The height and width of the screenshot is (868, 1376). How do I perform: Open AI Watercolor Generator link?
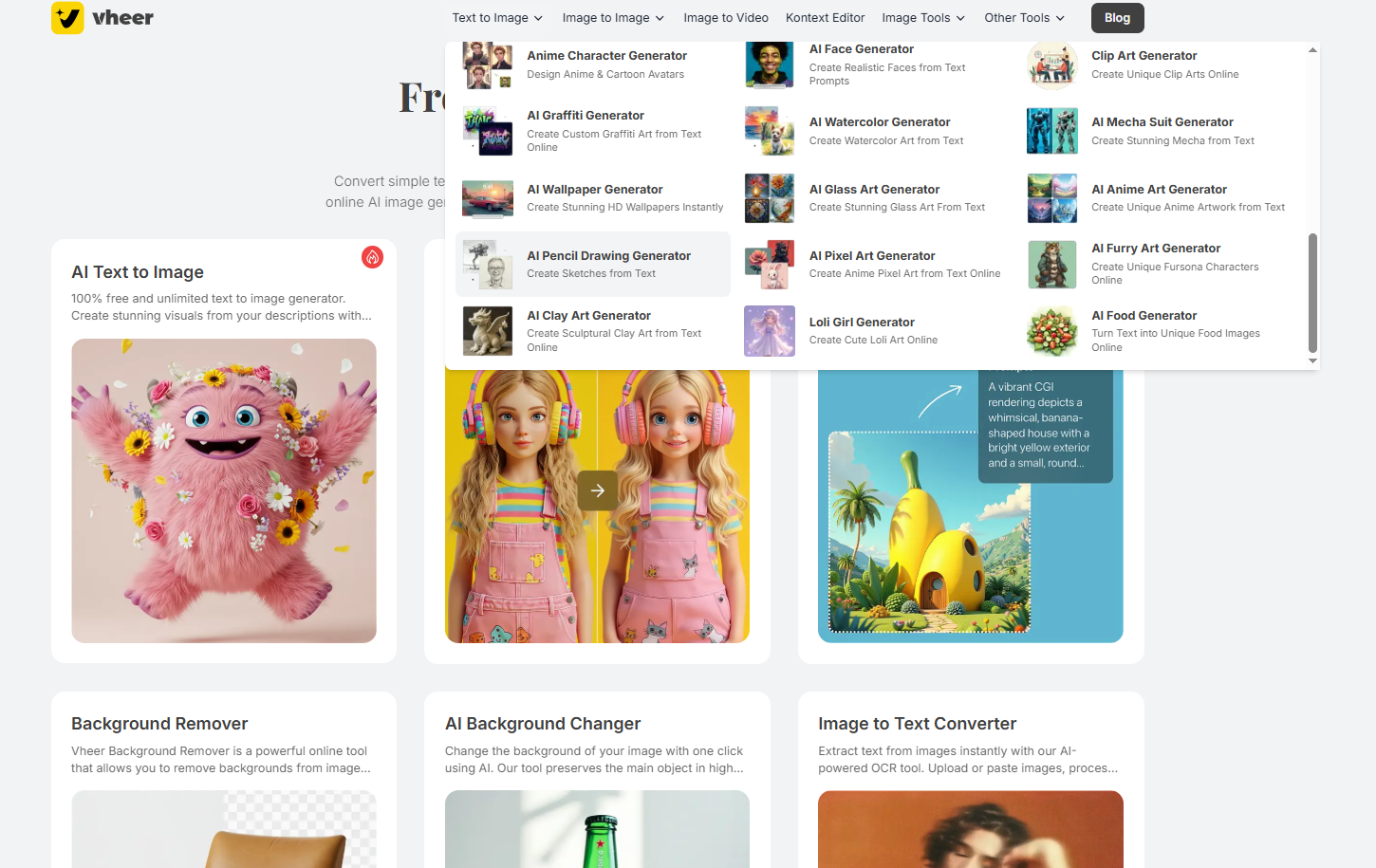[x=880, y=122]
